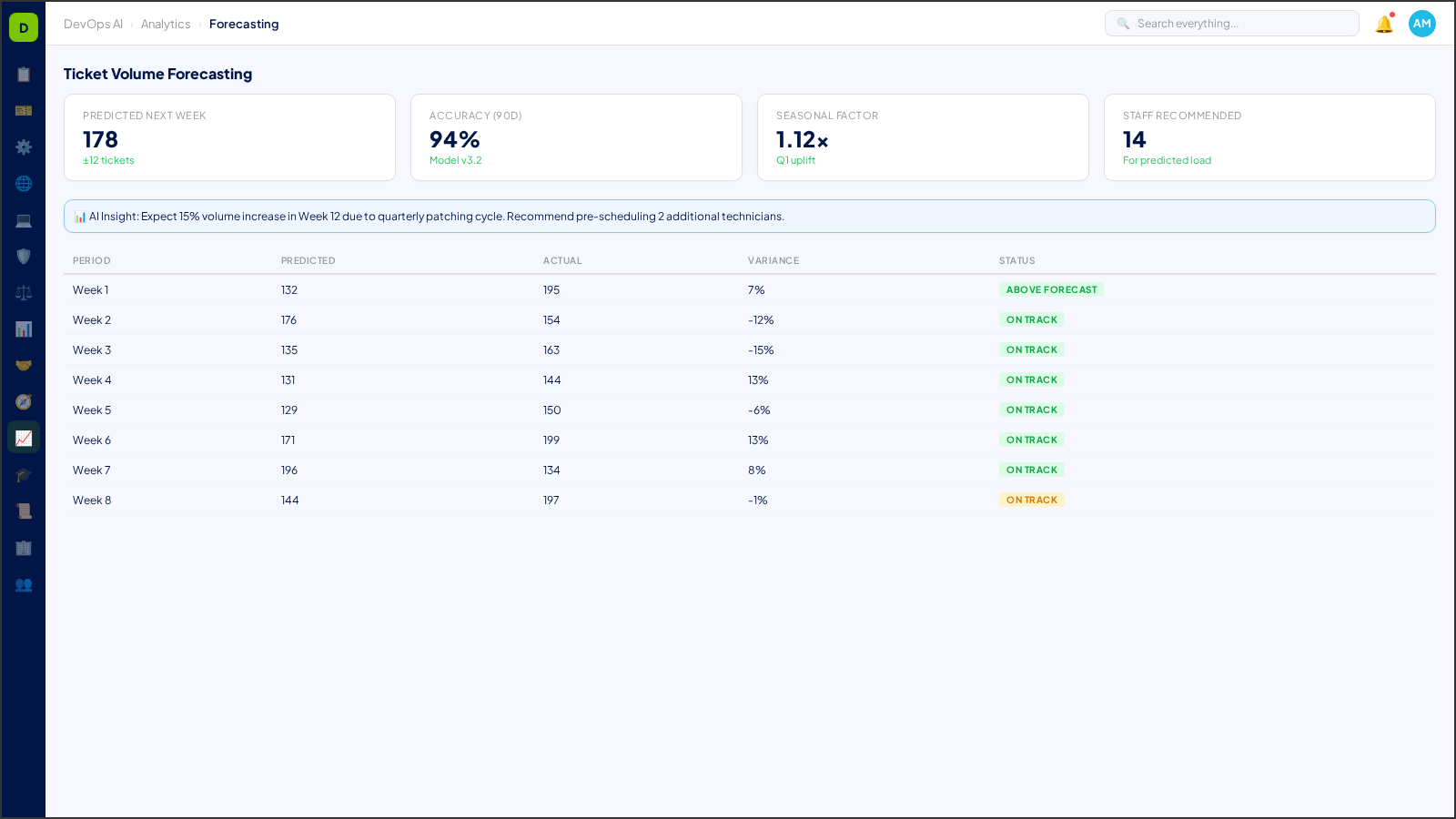The height and width of the screenshot is (819, 1456).
Task: Open the people teams icon at sidebar bottom
Action: (24, 585)
